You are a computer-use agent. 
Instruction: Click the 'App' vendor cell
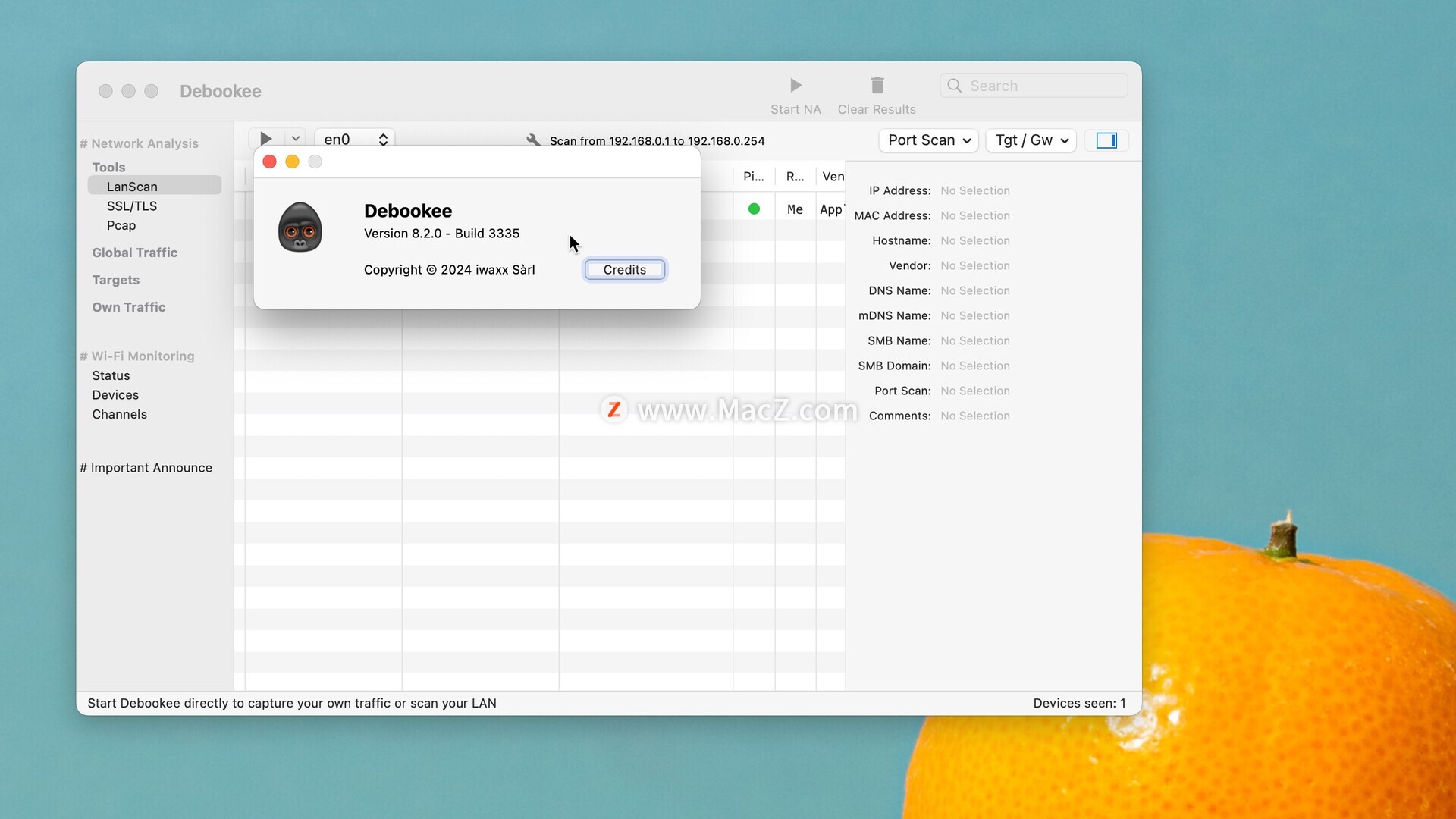click(831, 209)
